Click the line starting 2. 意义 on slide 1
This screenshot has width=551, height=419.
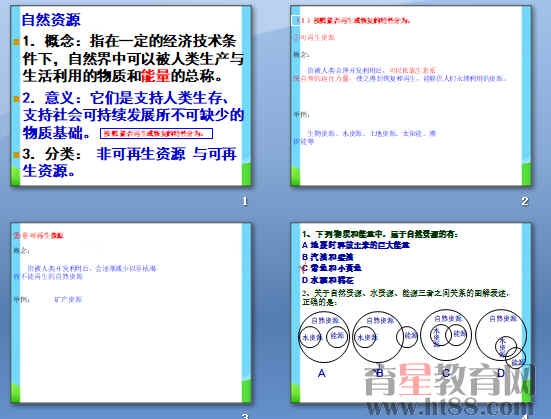[126, 98]
